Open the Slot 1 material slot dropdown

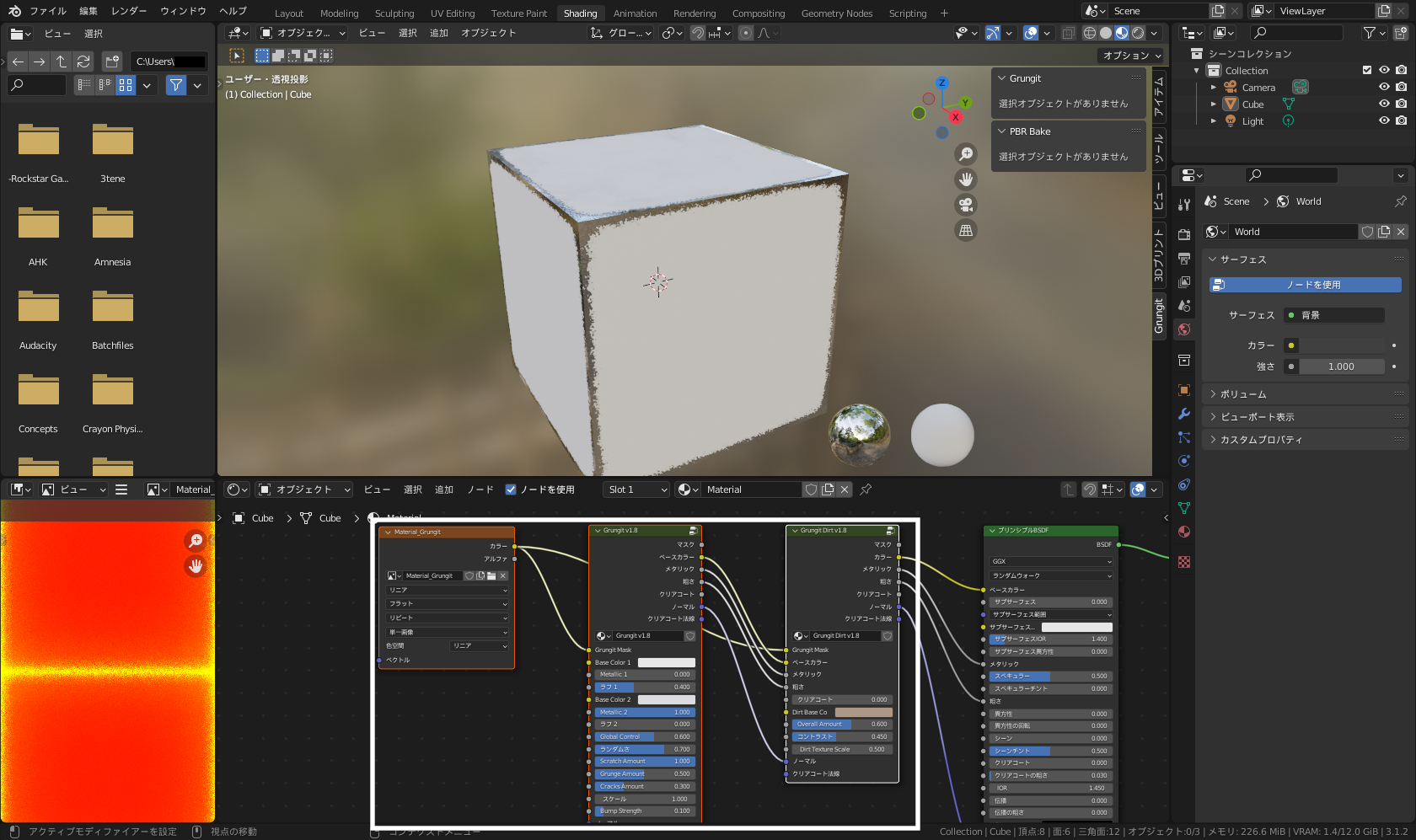click(637, 490)
